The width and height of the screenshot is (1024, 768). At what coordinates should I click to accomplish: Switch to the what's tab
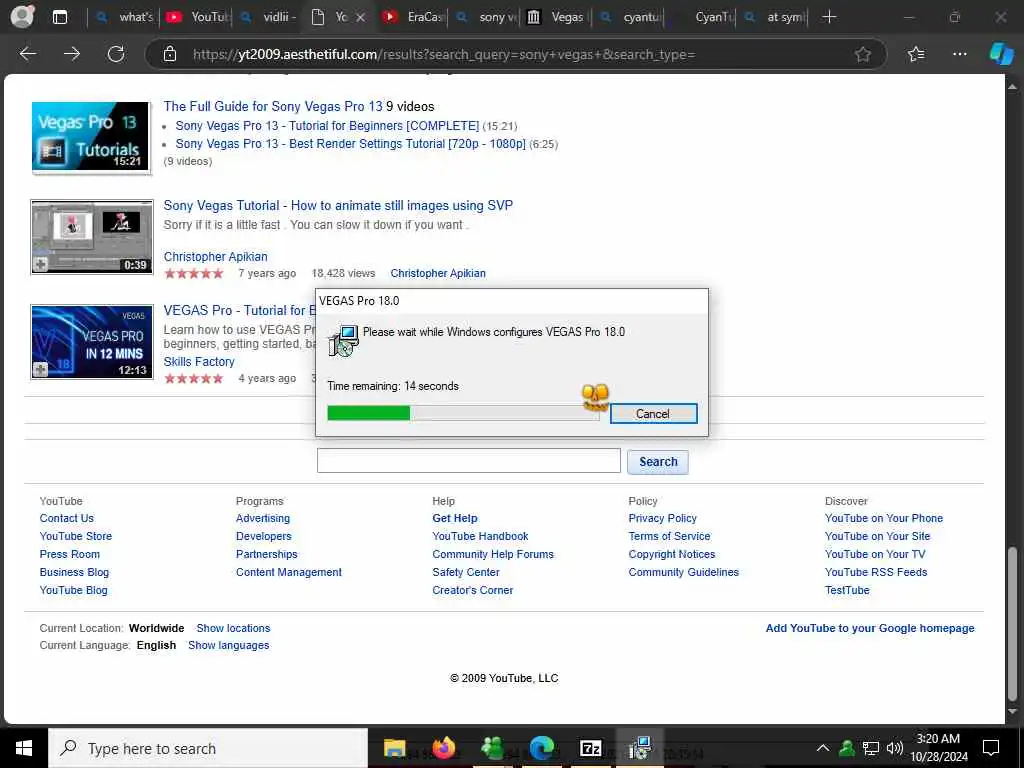pos(124,17)
